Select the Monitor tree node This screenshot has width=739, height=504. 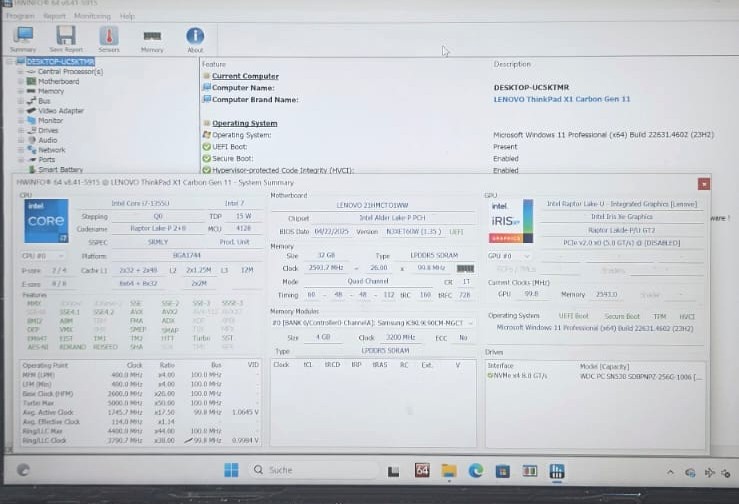50,121
